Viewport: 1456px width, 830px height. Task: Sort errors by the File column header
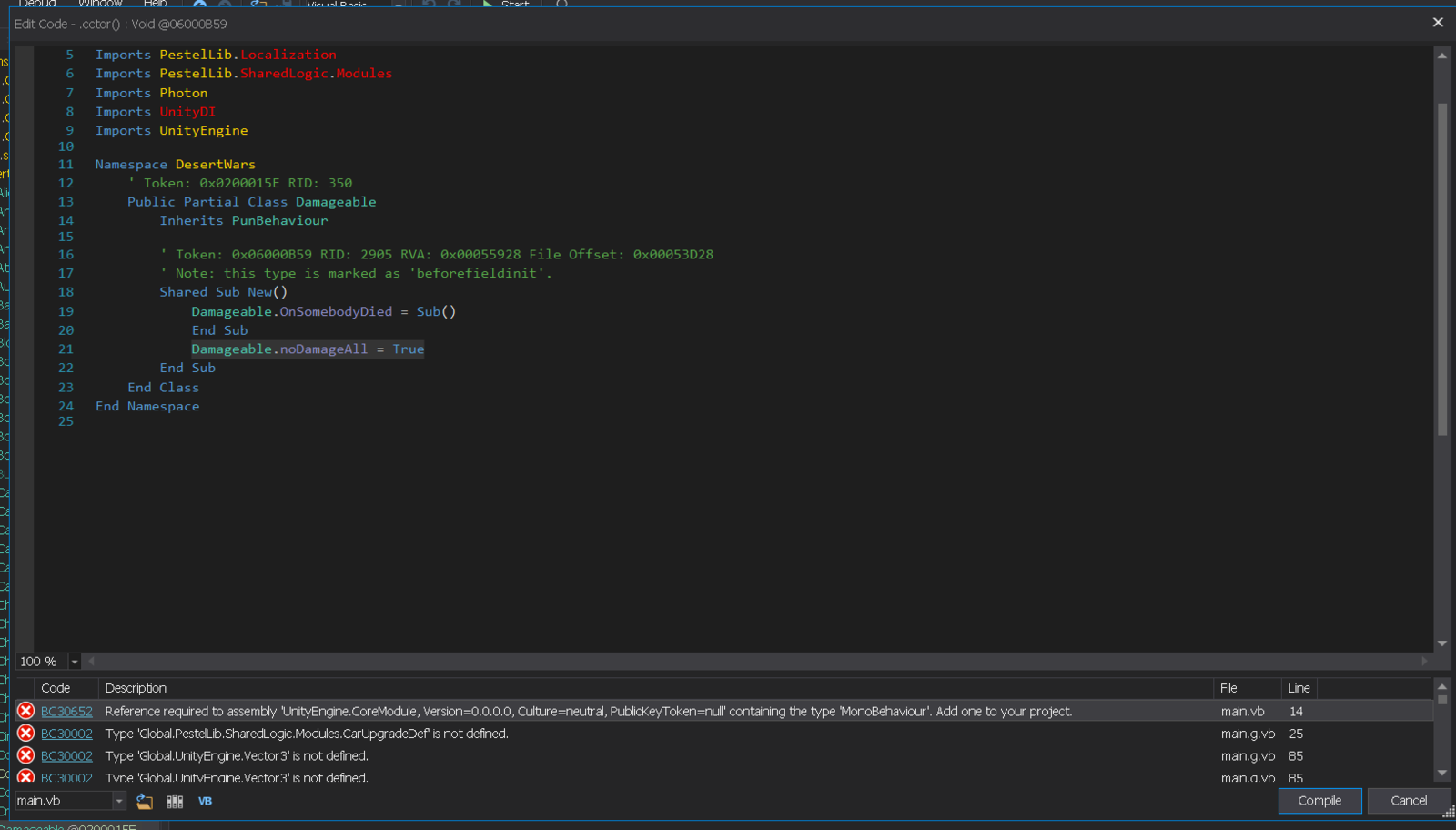click(x=1247, y=688)
